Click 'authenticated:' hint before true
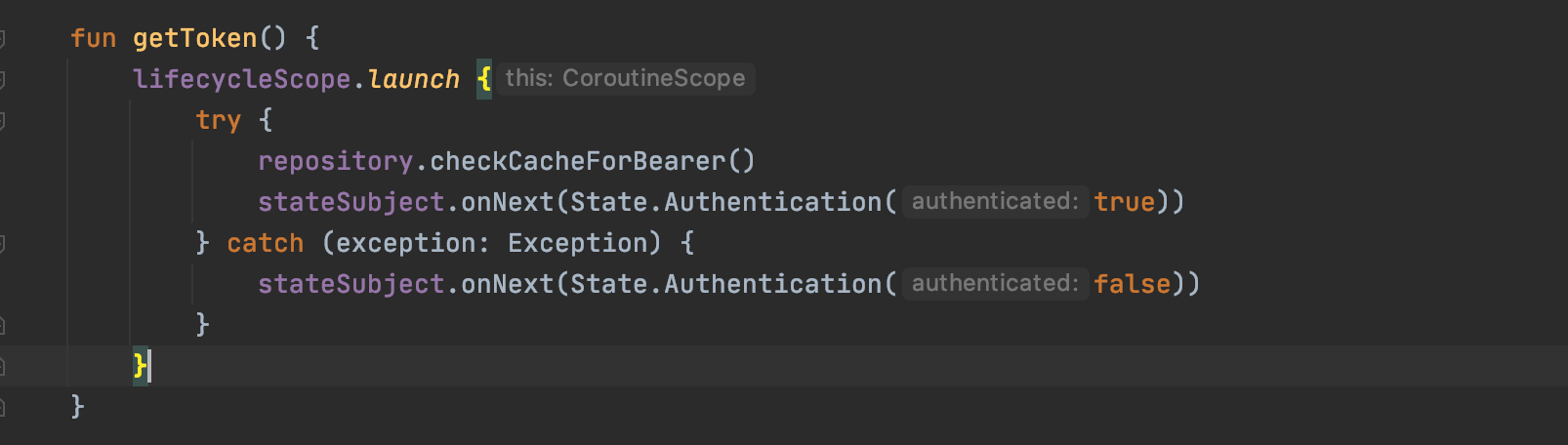The width and height of the screenshot is (1568, 445). [x=994, y=202]
